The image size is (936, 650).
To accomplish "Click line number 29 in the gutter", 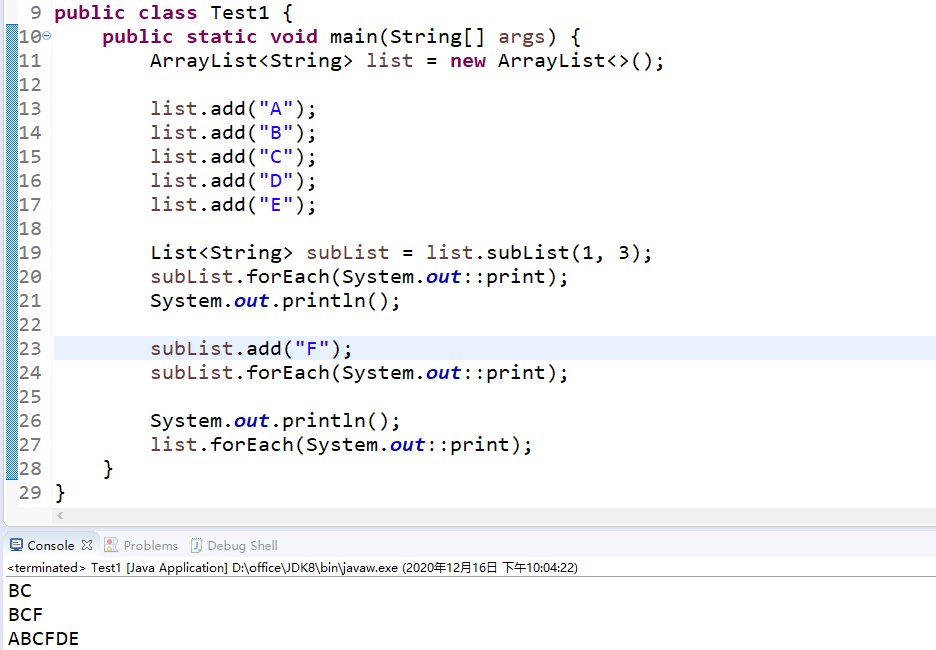I will (30, 492).
